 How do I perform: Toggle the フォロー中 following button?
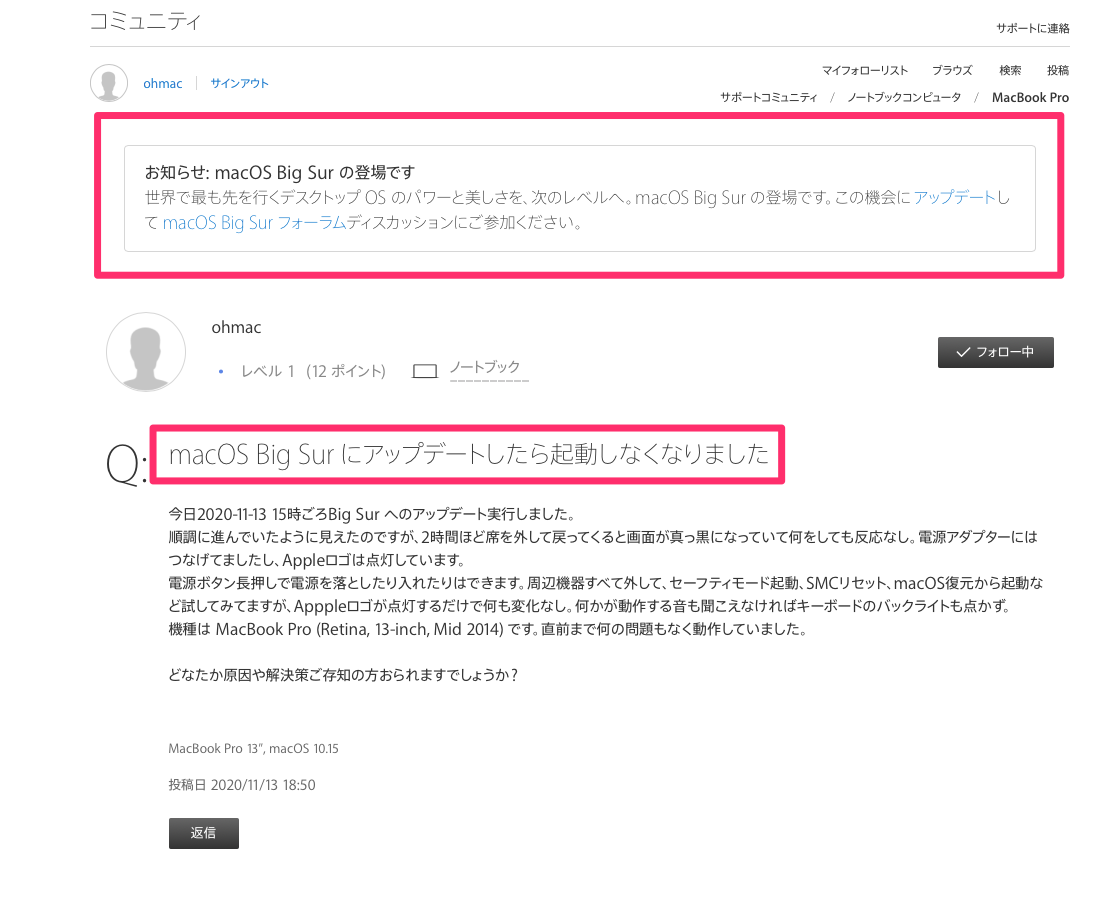(x=996, y=352)
